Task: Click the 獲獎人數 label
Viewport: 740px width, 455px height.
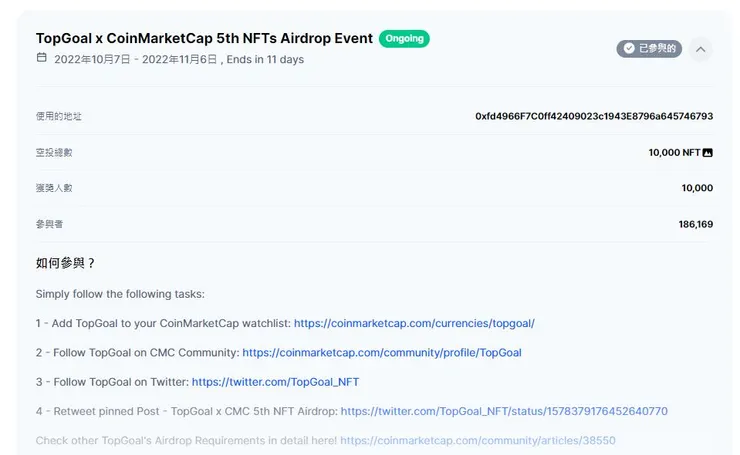Action: coord(54,188)
